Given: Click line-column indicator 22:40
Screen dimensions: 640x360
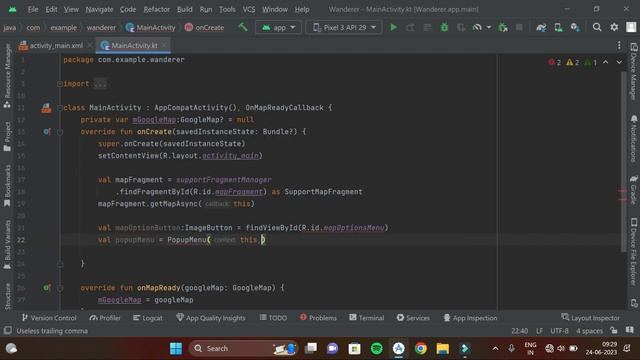Looking at the screenshot, I should 519,331.
